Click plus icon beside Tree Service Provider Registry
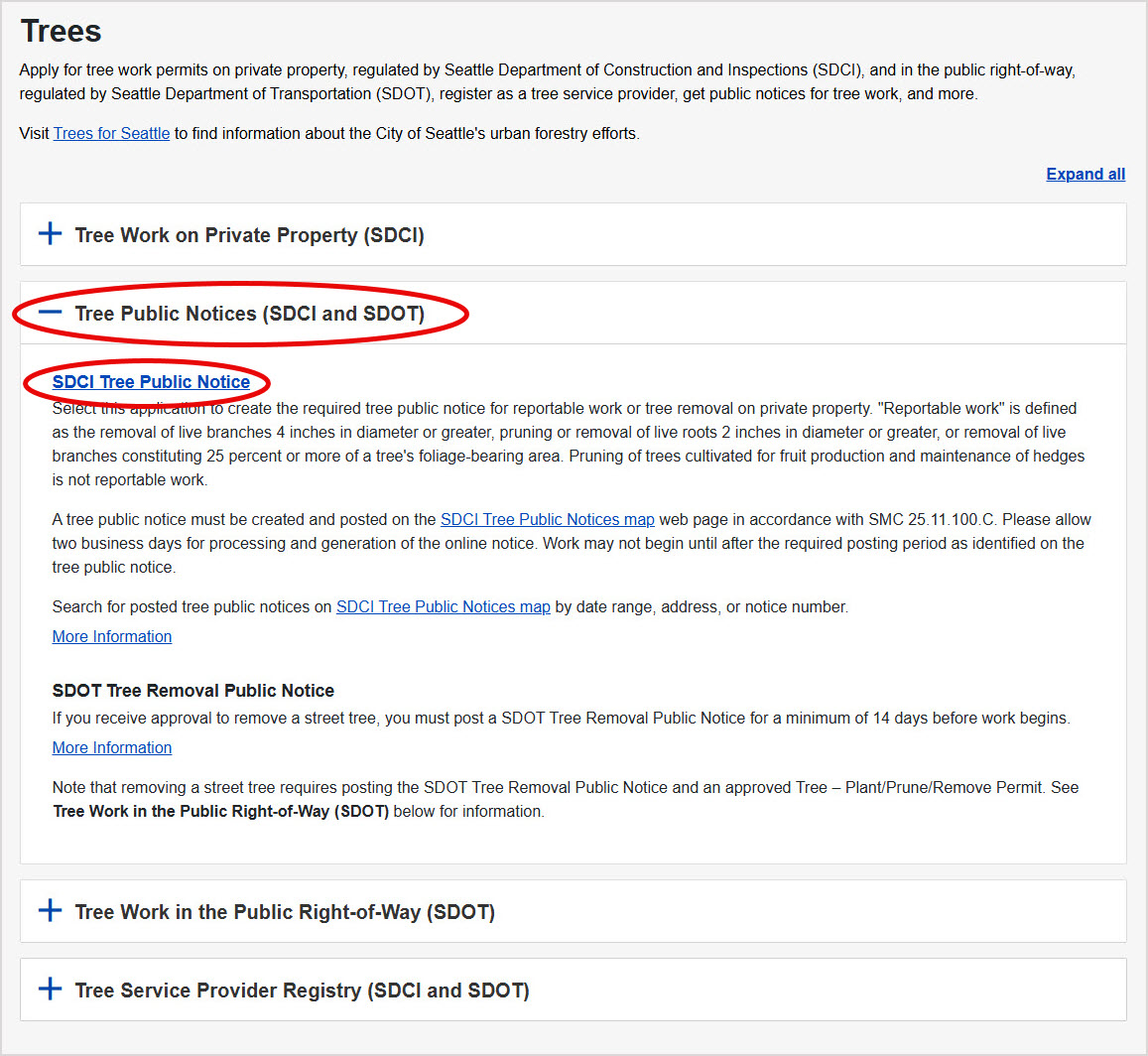Screen dimensions: 1148x1056 tap(50, 990)
